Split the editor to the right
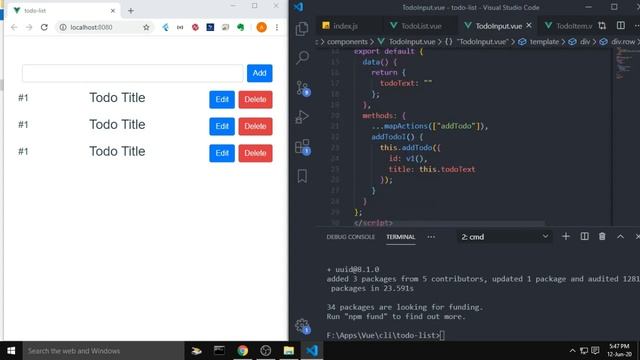Screen dimensions: 640x360 621,26
